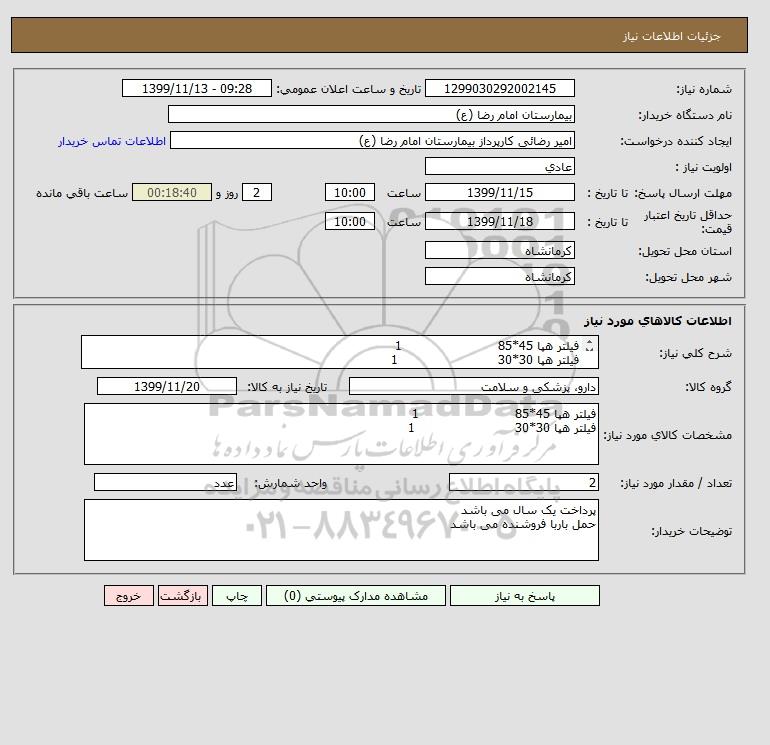Click delivery province field 'کرمانشاه'
This screenshot has width=770, height=745.
coord(499,250)
